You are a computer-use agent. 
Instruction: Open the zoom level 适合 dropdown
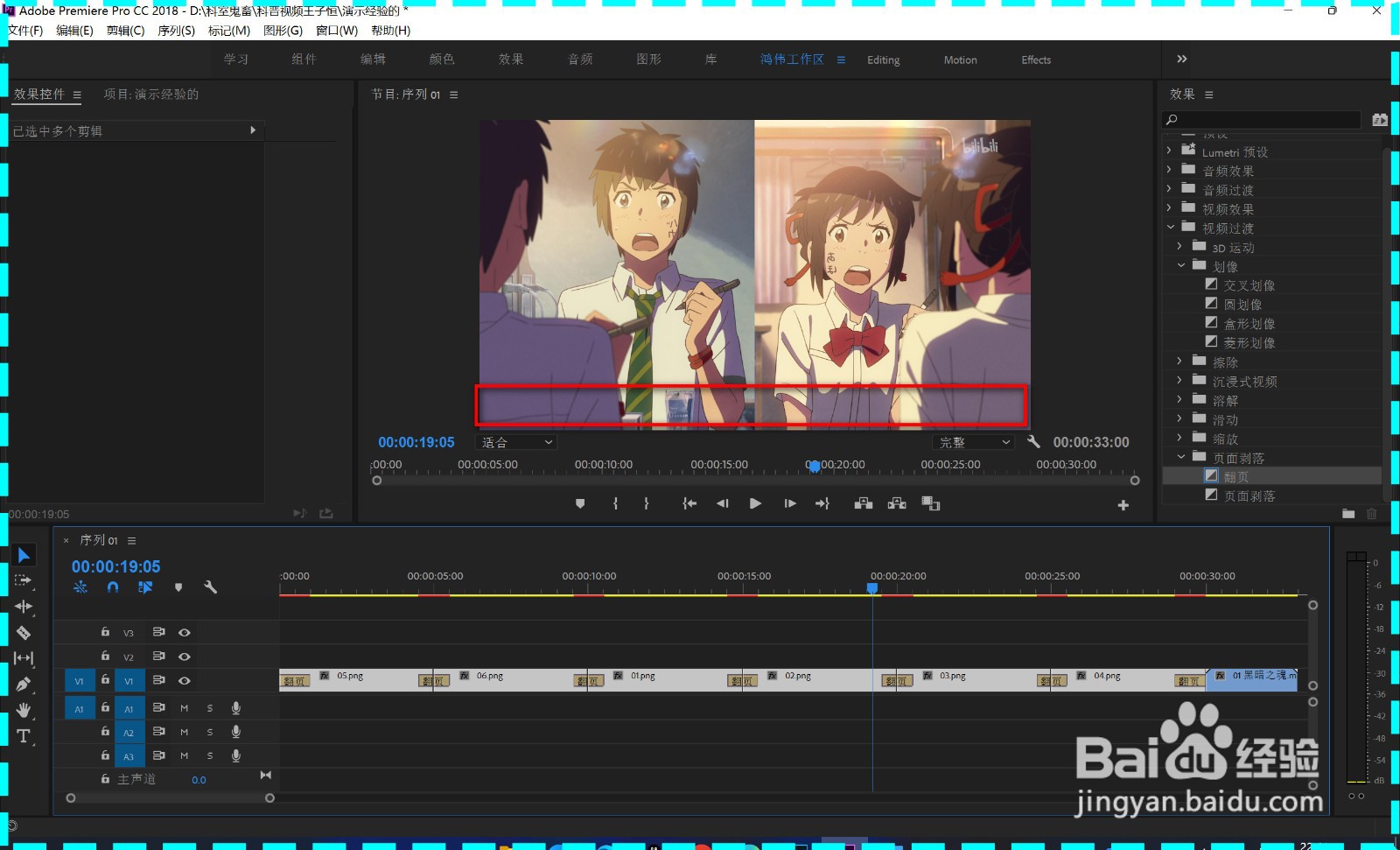click(517, 442)
